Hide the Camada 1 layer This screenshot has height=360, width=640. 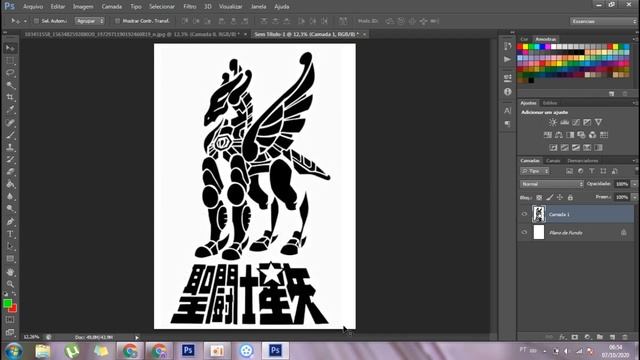(524, 214)
